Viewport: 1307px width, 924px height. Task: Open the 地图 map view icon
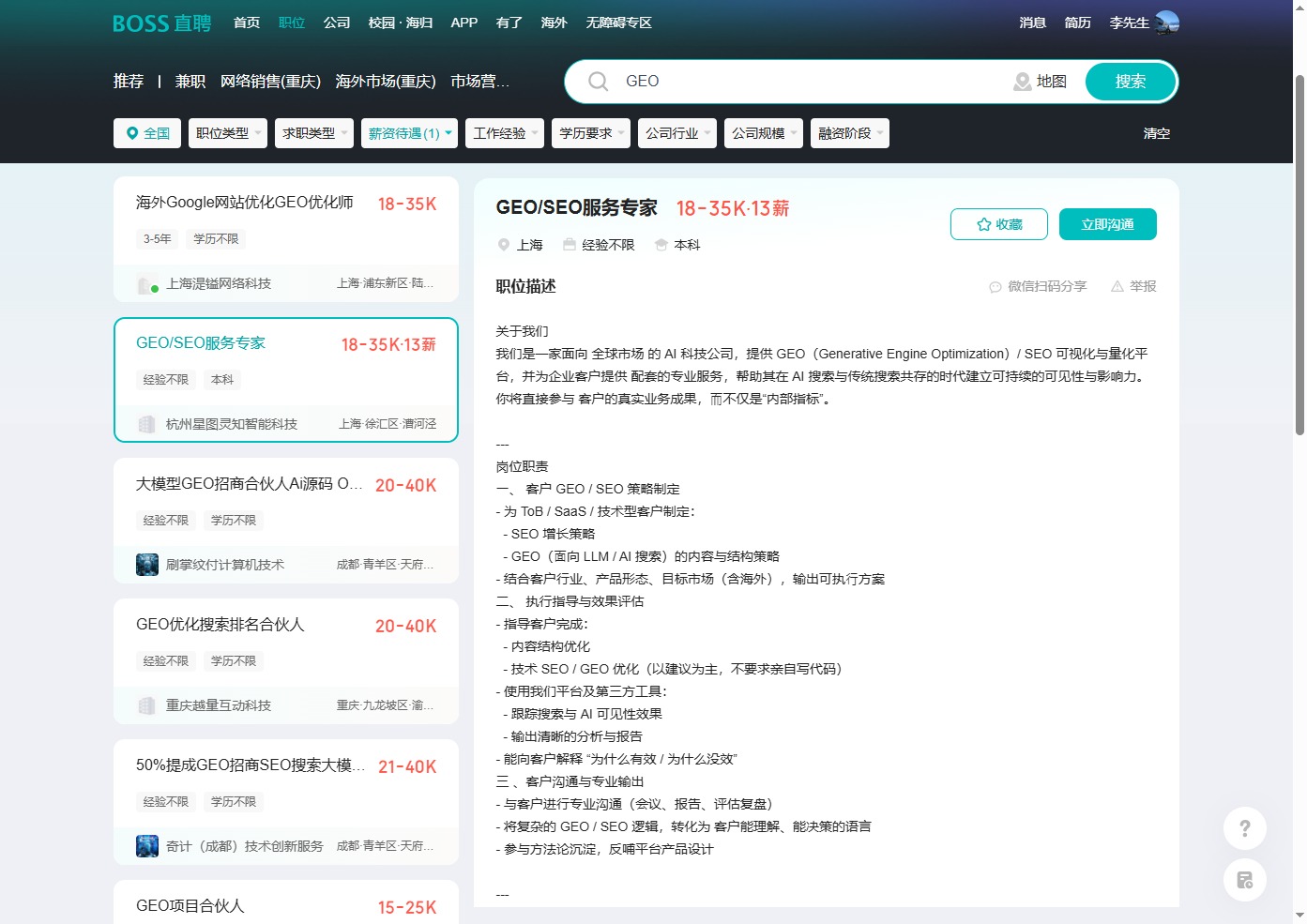(1023, 83)
